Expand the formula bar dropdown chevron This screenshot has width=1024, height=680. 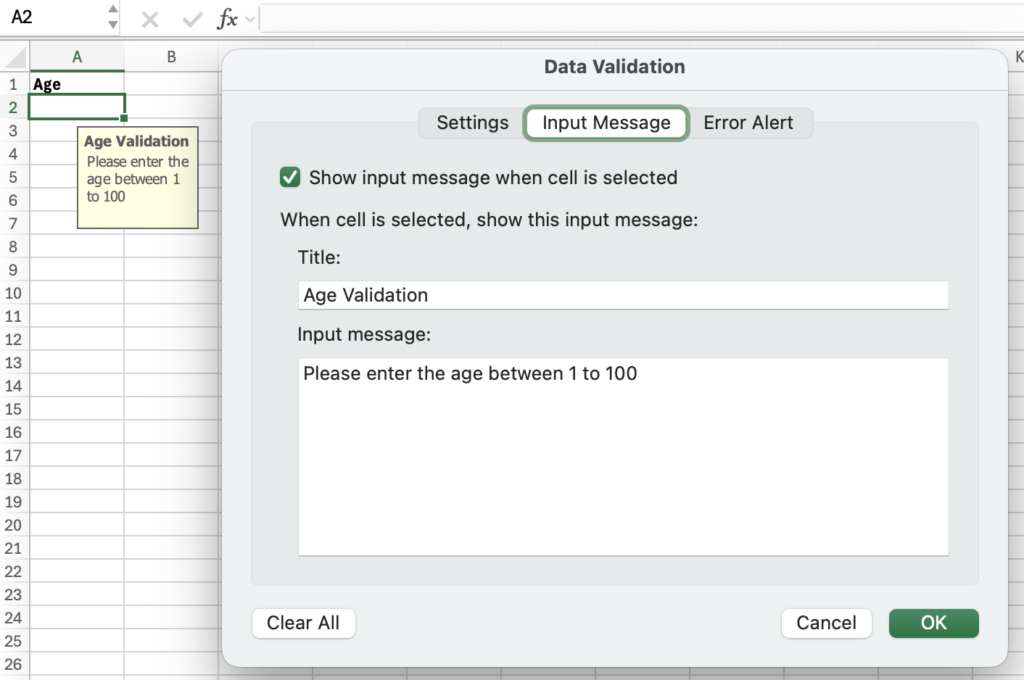(250, 19)
